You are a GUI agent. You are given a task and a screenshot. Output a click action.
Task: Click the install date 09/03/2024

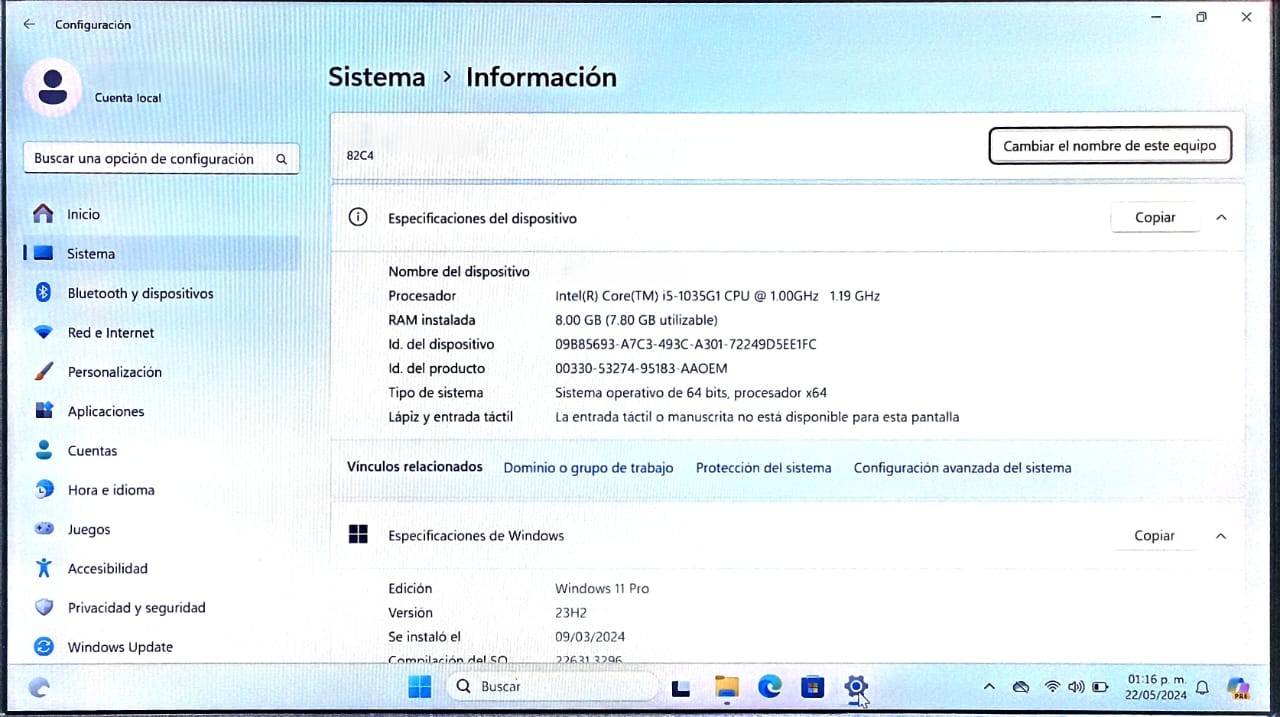coord(590,637)
